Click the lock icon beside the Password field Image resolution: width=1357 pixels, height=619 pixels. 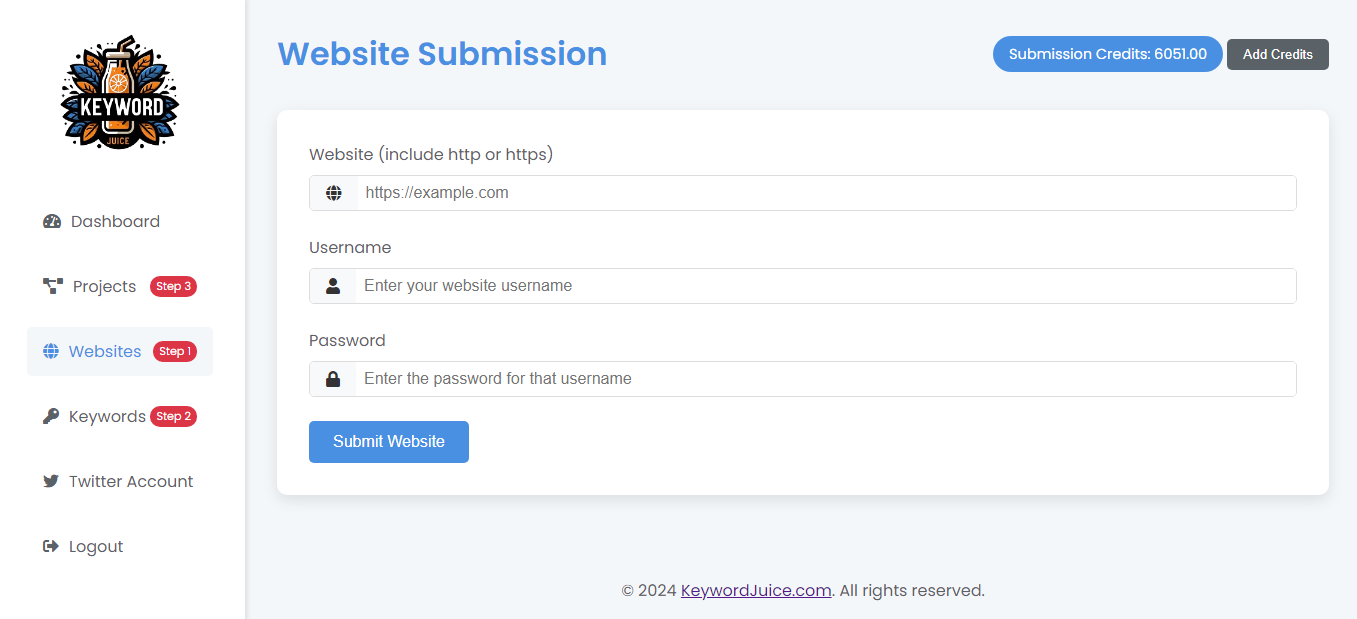[333, 379]
